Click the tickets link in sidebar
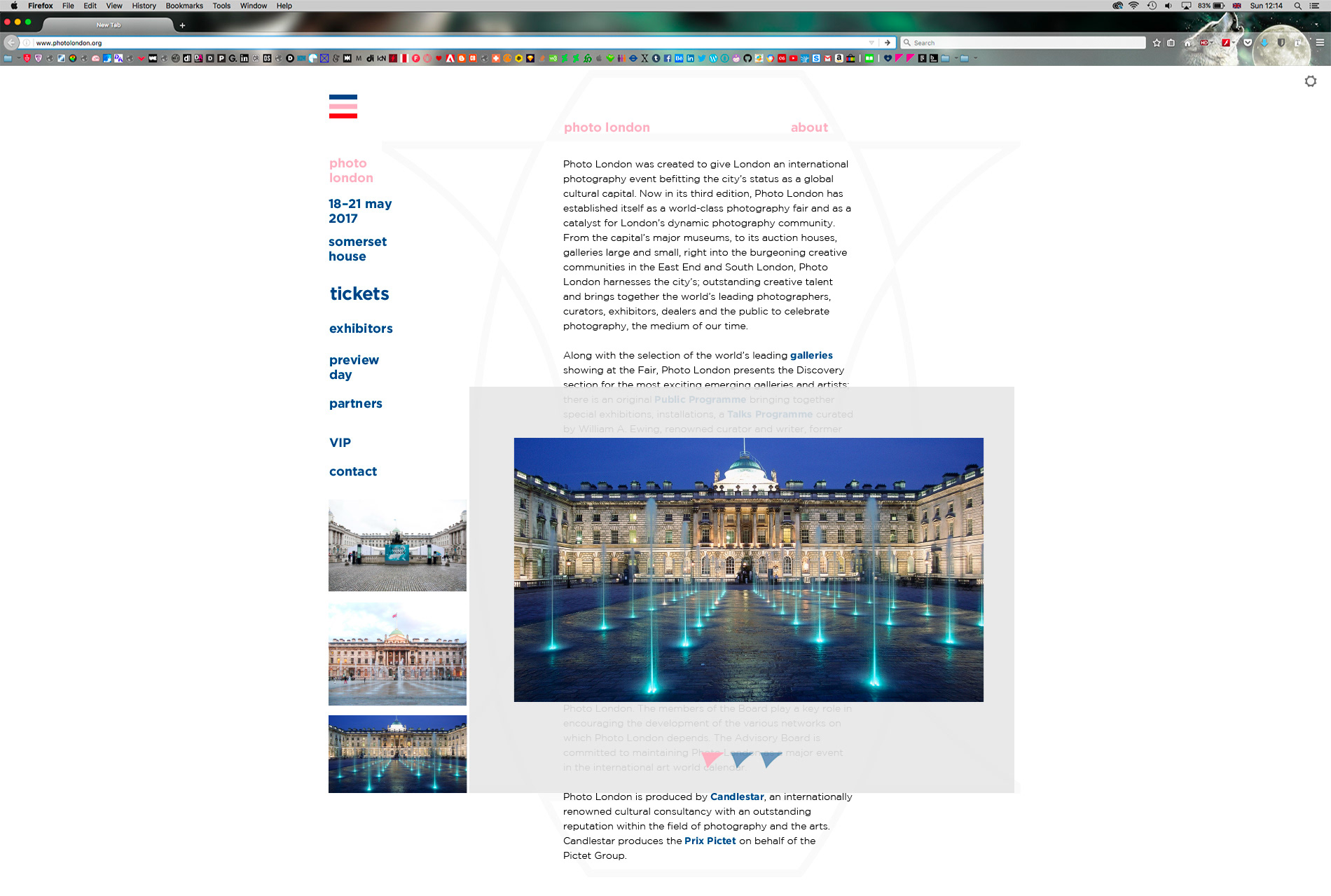Viewport: 1331px width, 896px height. pos(359,294)
